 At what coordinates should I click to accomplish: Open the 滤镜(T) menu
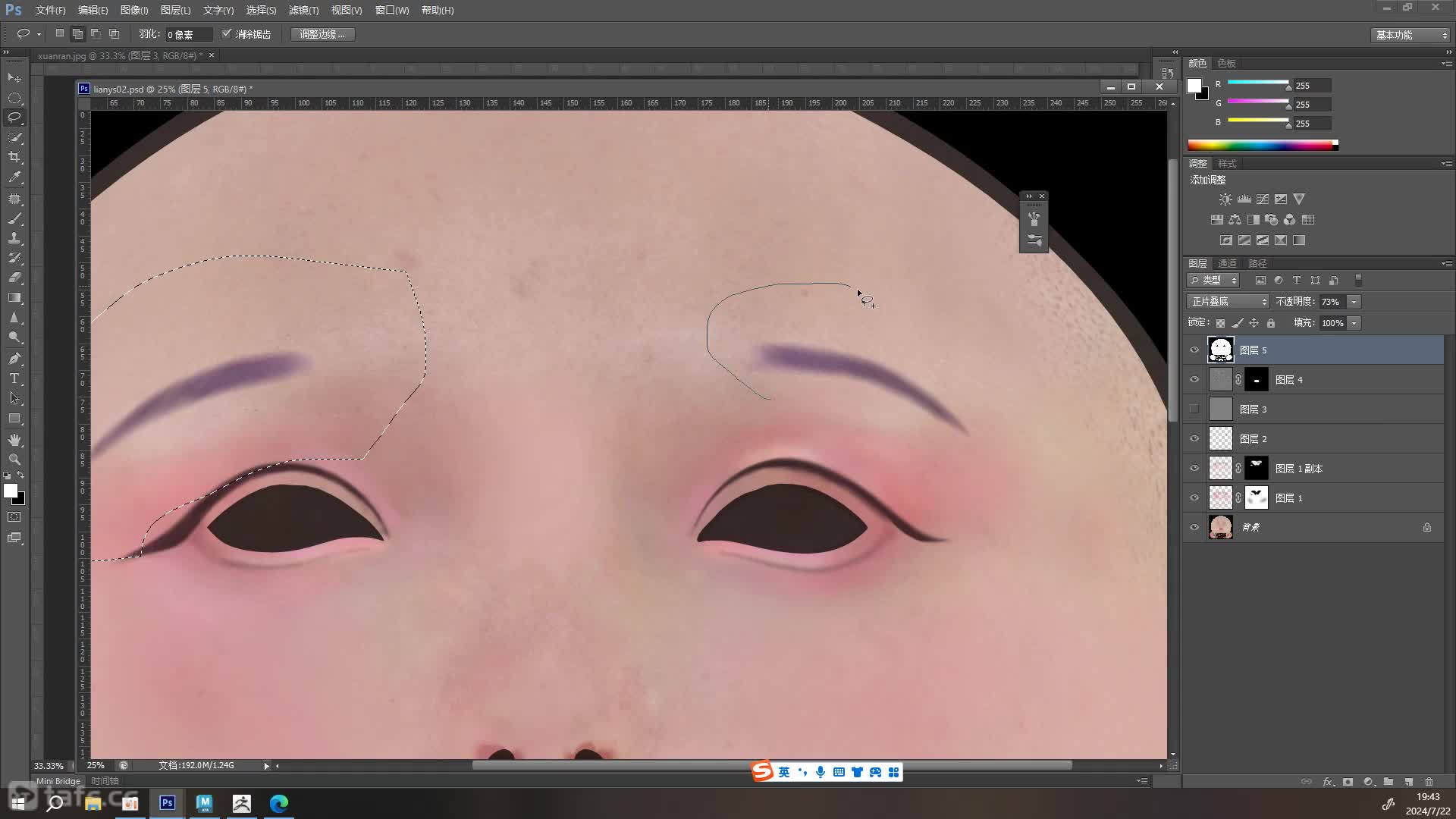[x=303, y=10]
